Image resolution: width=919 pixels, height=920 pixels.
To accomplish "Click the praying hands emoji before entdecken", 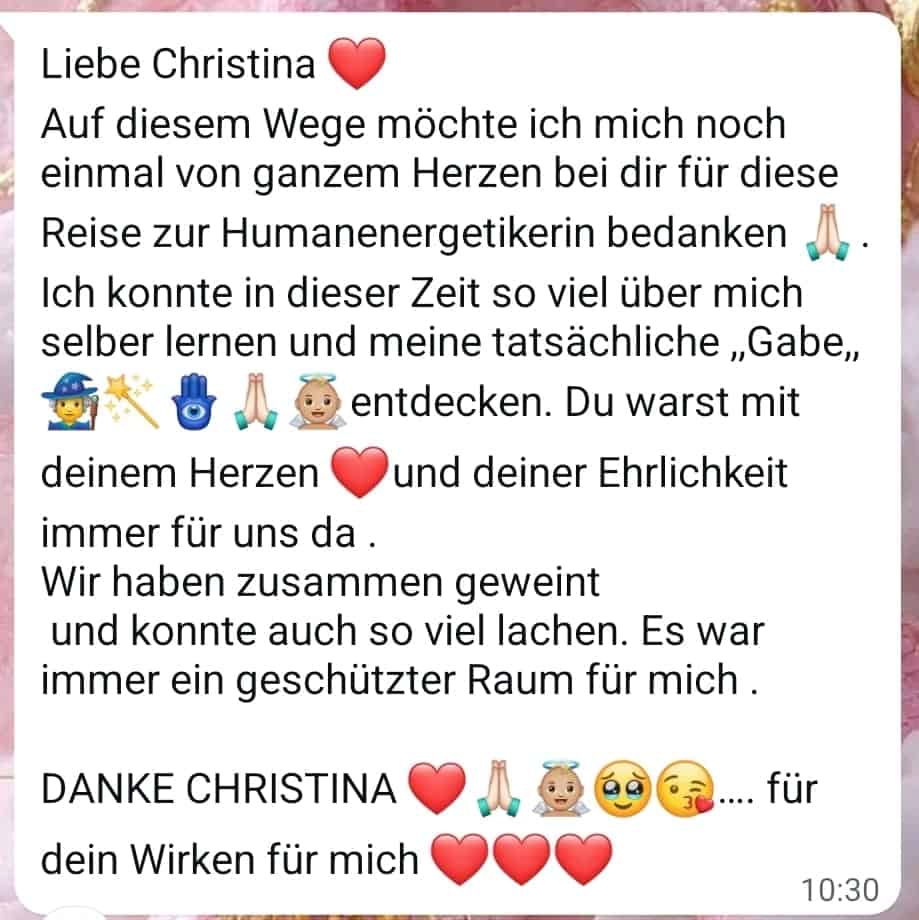I will click(x=255, y=402).
